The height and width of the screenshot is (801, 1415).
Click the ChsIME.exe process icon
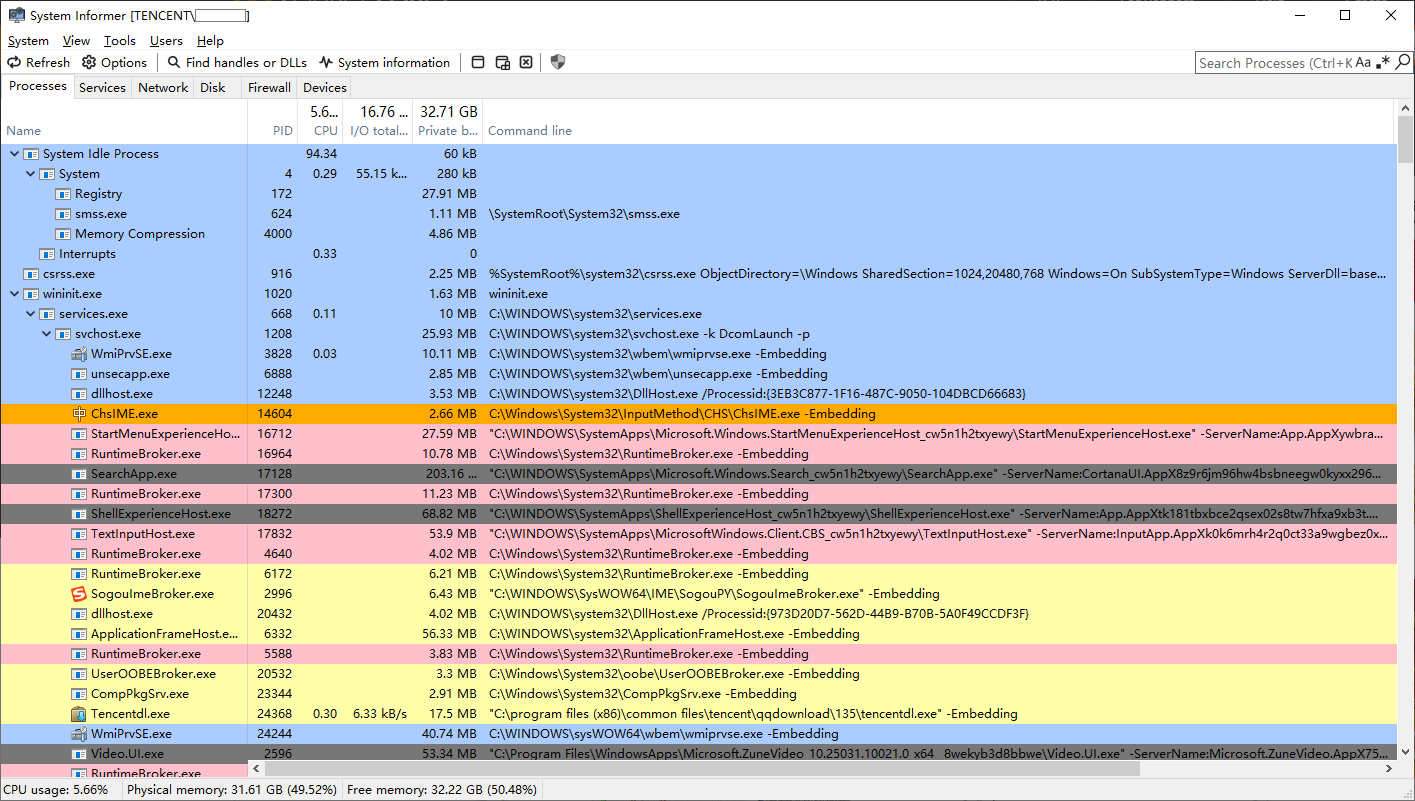79,414
